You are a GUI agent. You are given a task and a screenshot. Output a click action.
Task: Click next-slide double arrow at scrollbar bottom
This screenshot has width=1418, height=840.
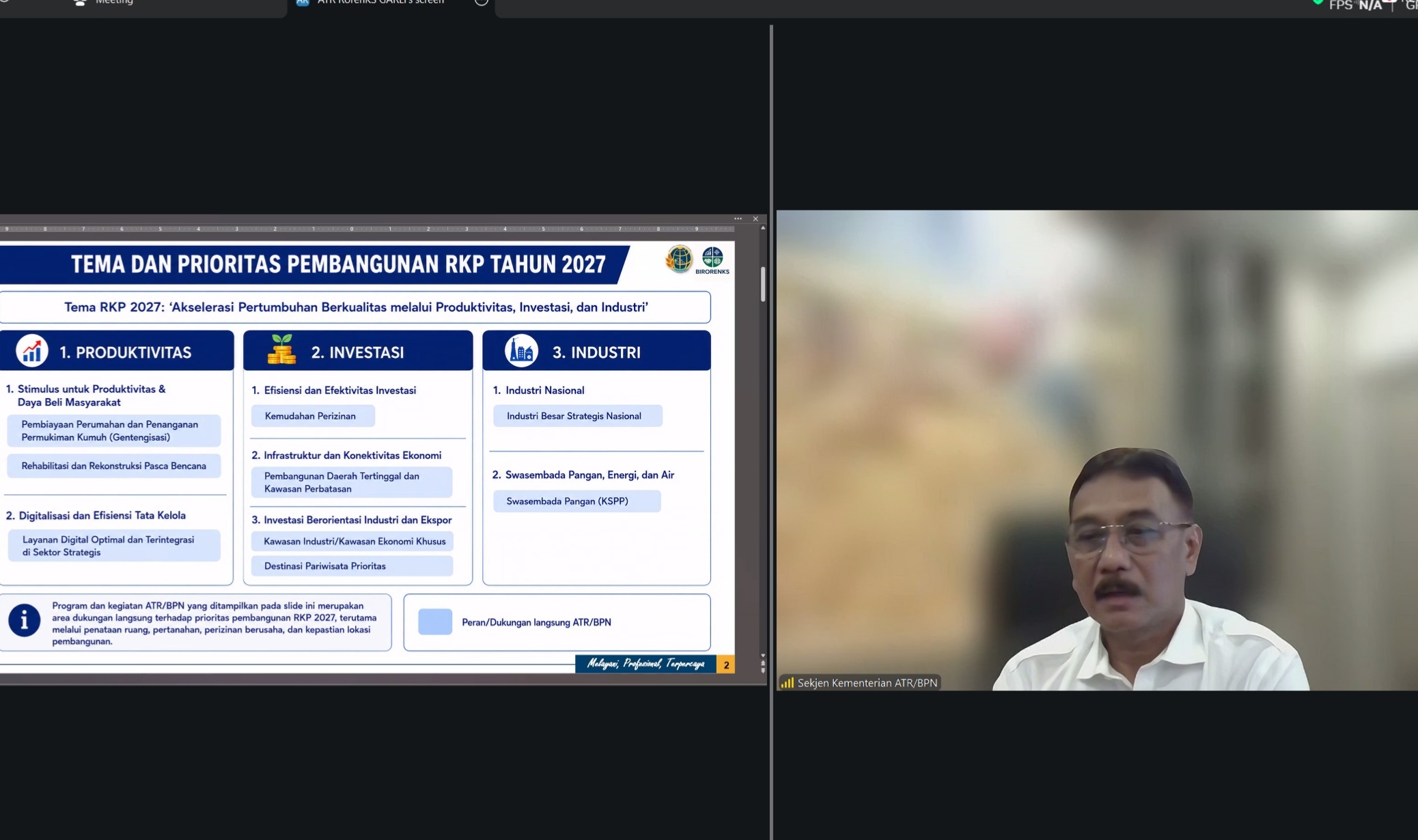[763, 669]
